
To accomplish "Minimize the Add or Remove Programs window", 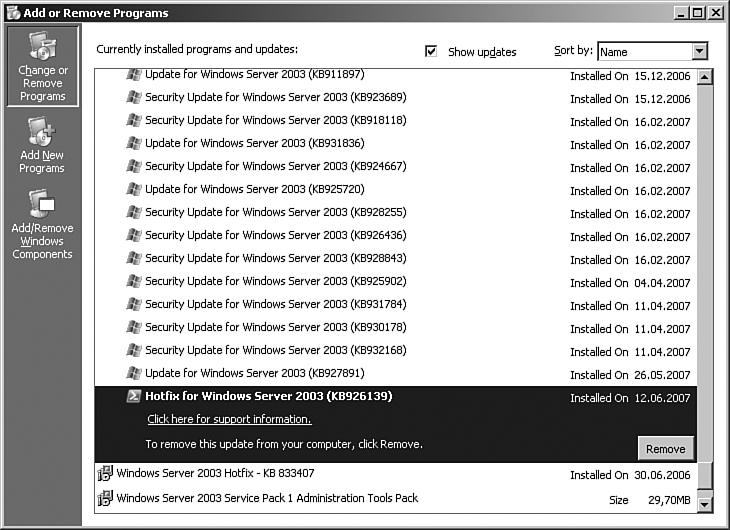I will point(681,13).
